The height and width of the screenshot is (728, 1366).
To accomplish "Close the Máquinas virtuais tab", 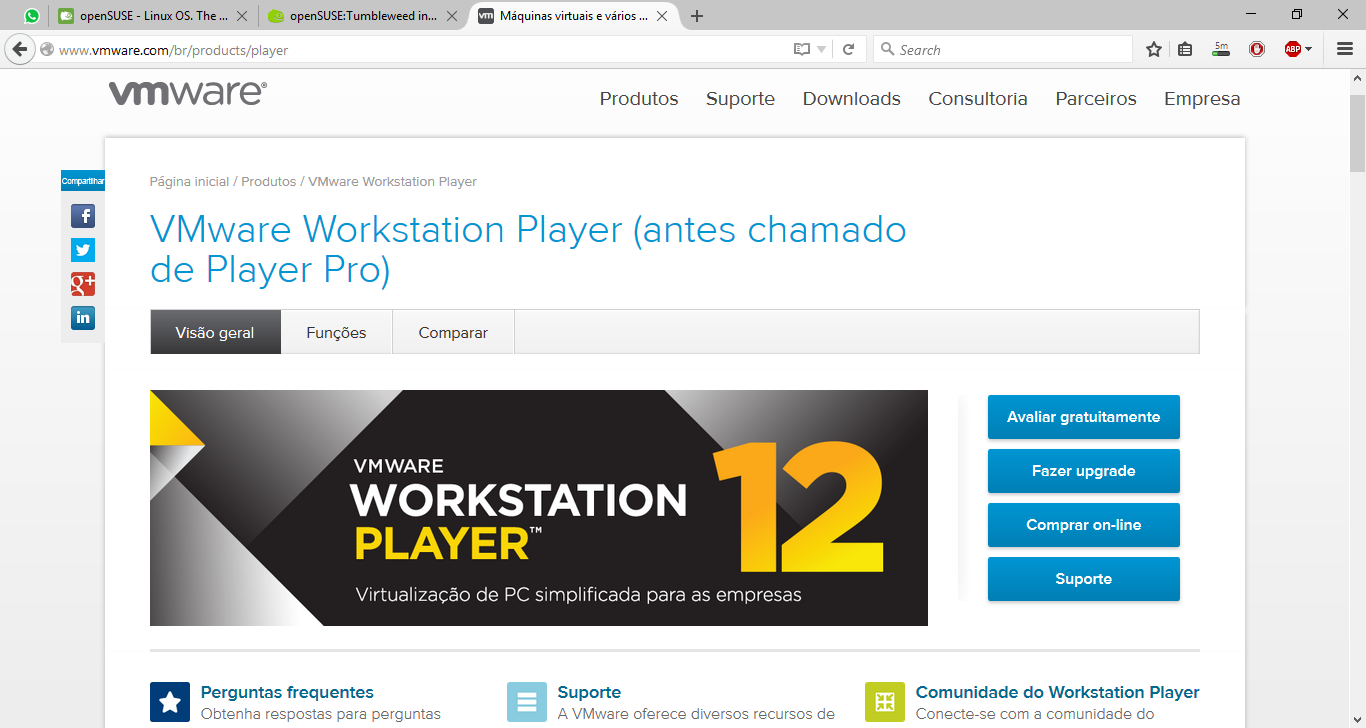I will (x=663, y=16).
